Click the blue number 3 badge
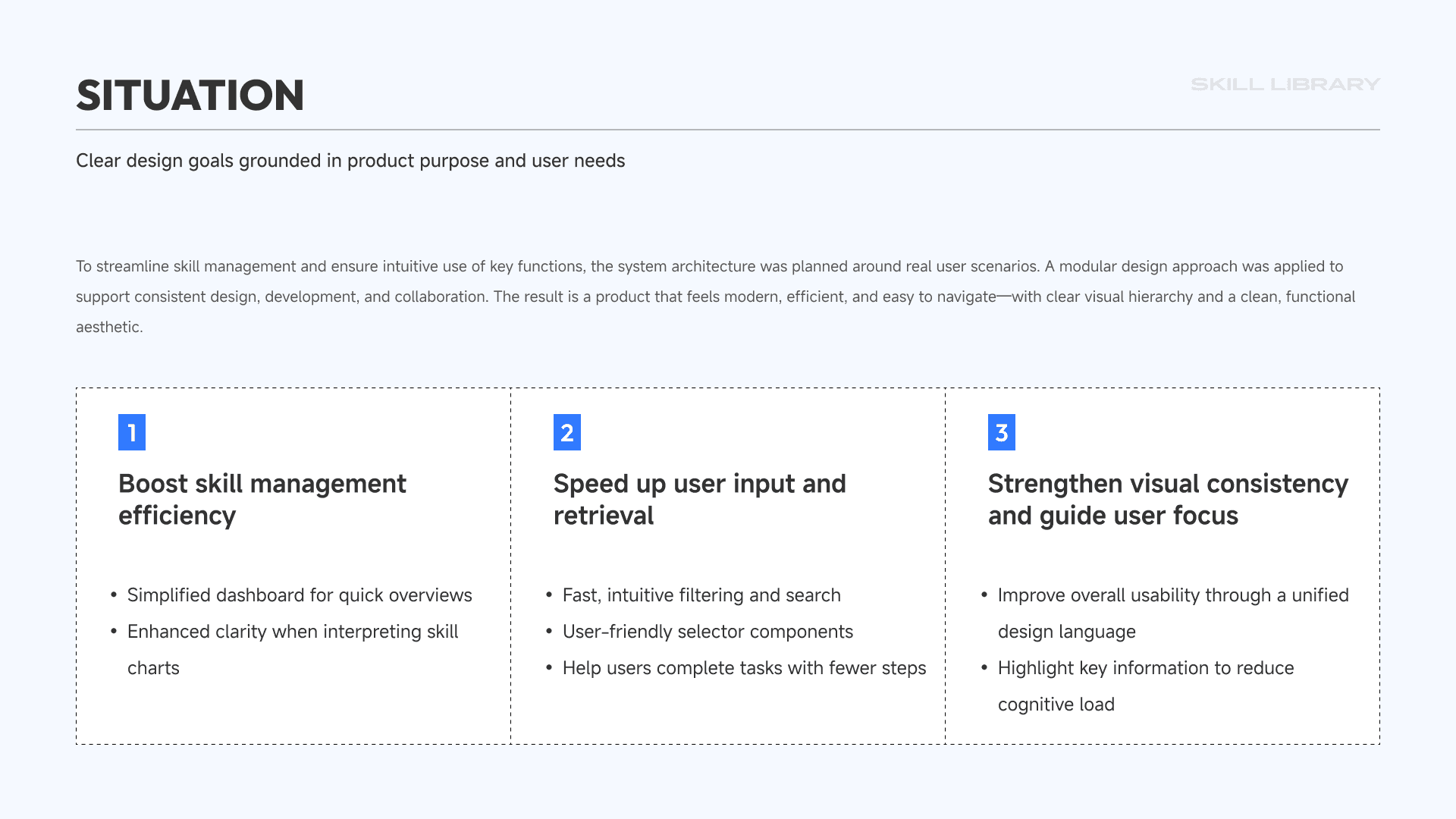1456x819 pixels. (1001, 432)
